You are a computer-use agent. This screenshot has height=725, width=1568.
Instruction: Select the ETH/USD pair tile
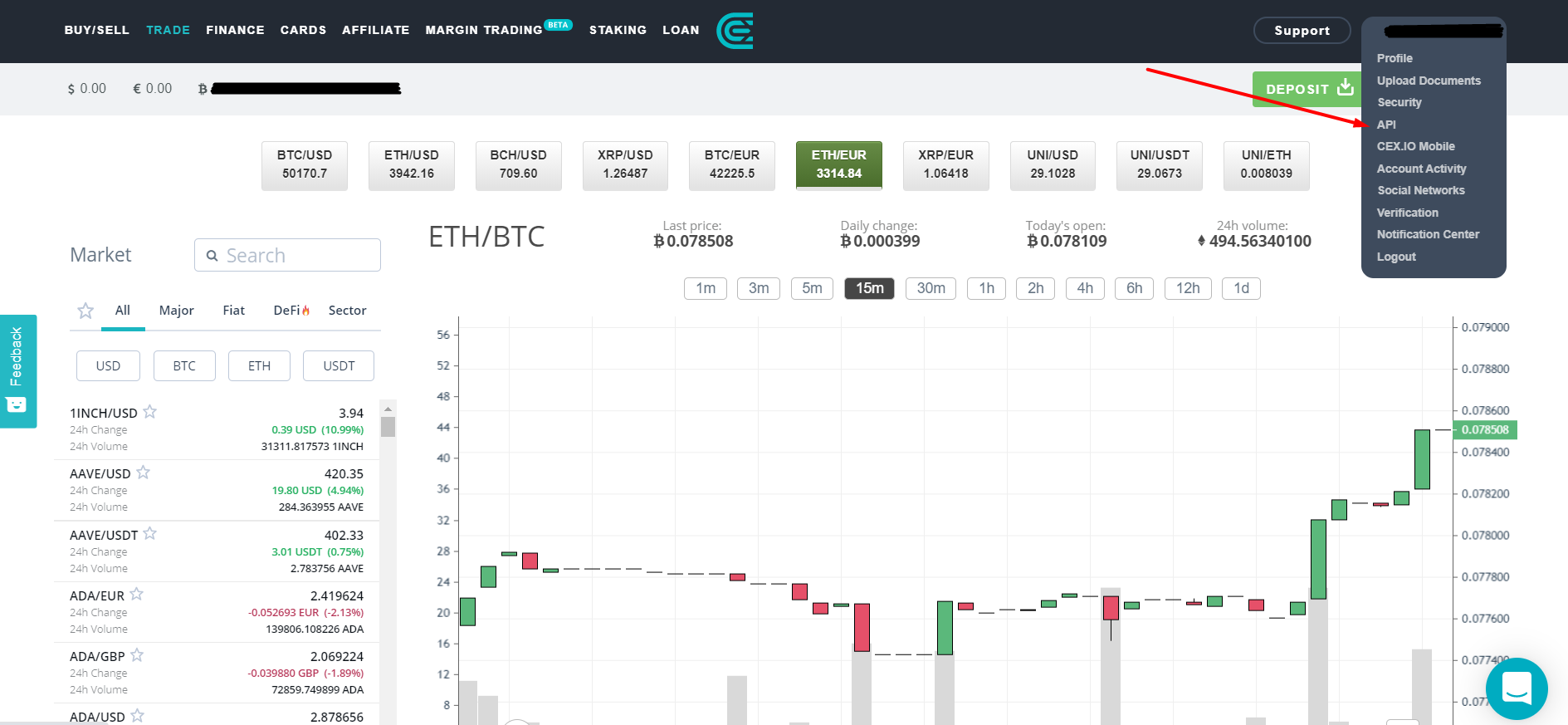pos(412,165)
